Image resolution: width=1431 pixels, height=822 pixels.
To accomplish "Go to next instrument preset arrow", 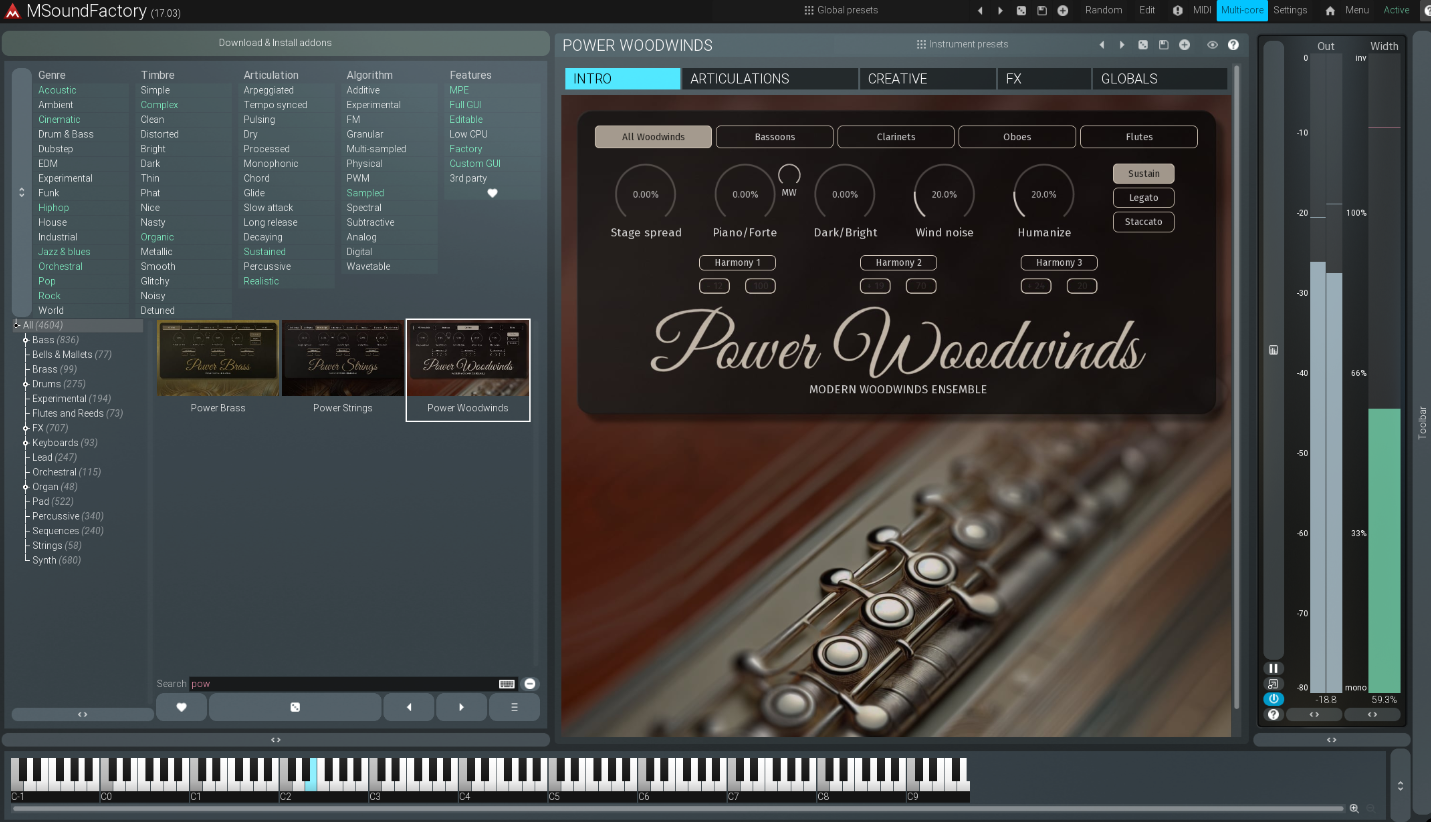I will click(x=1122, y=45).
